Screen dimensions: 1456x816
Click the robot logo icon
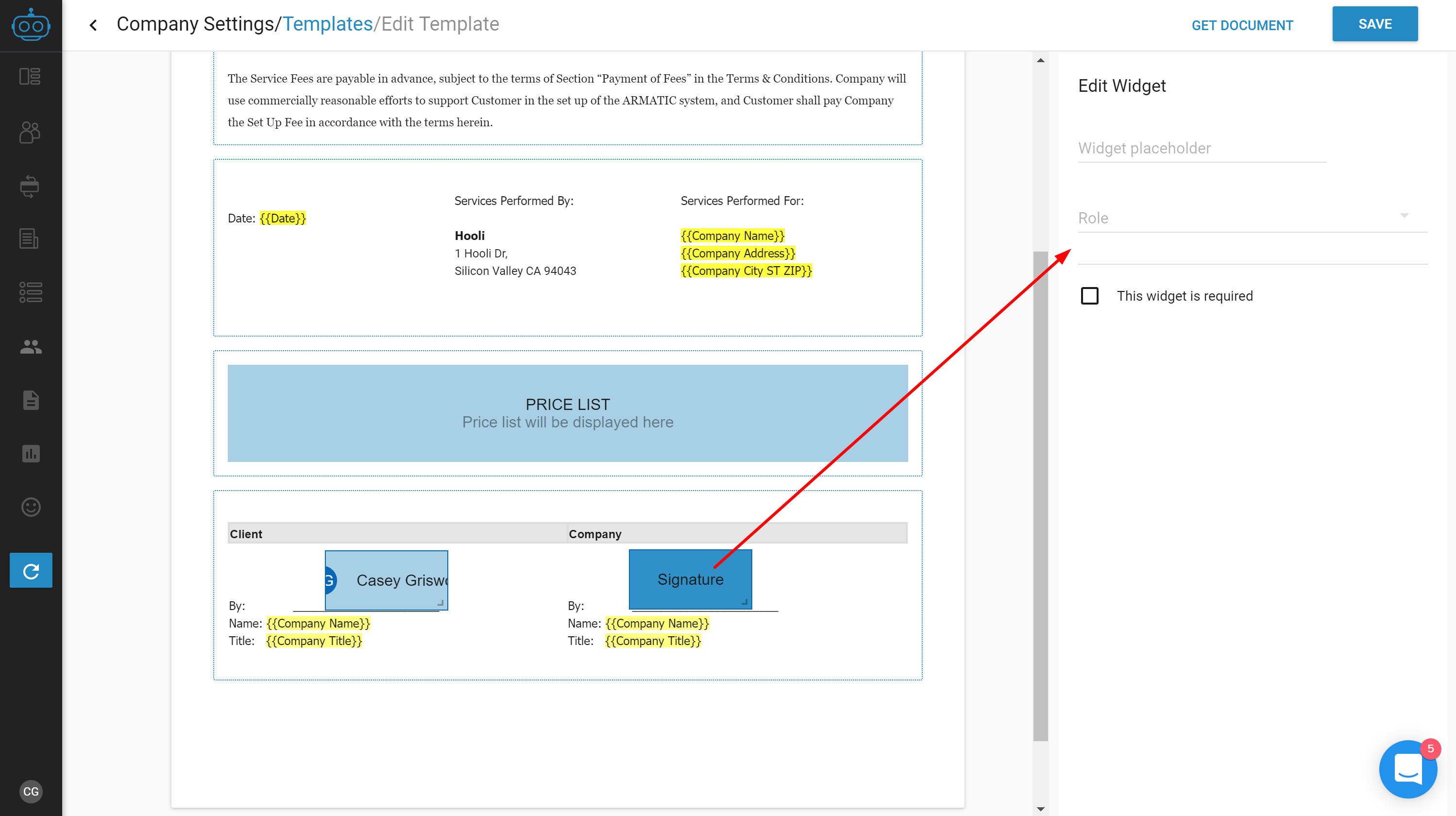tap(31, 25)
